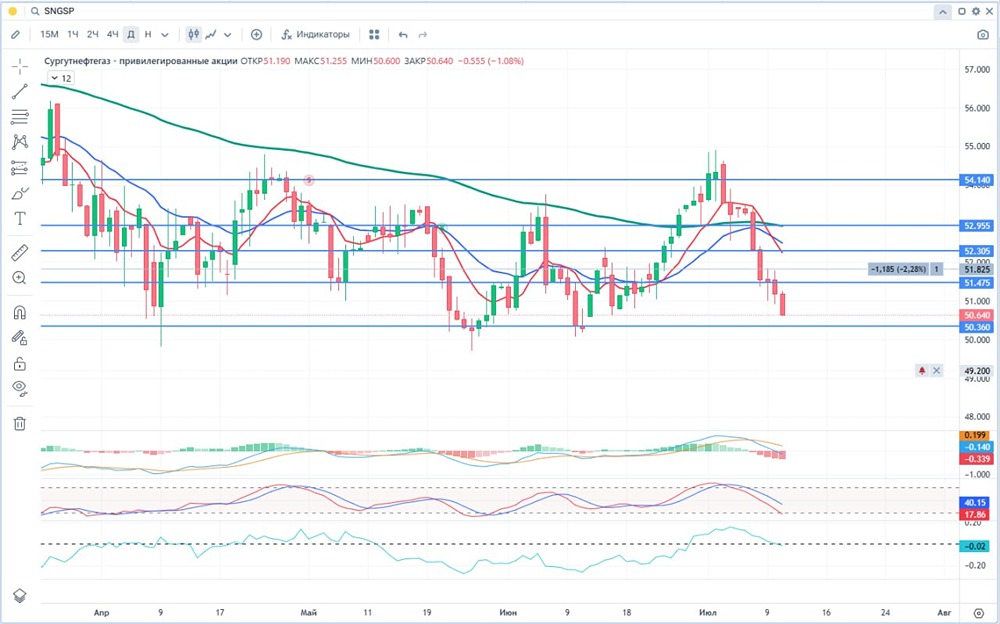Viewport: 1000px width, 624px height.
Task: Add a symbol to compare with the plus icon
Action: (256, 34)
